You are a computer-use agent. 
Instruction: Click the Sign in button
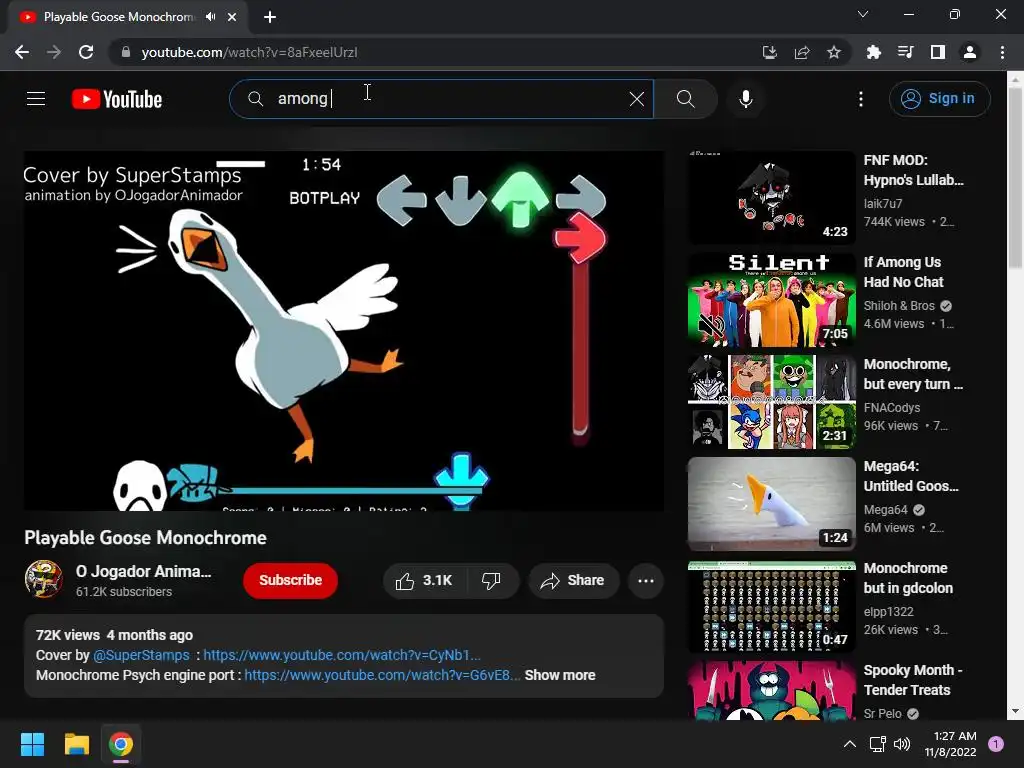coord(939,99)
